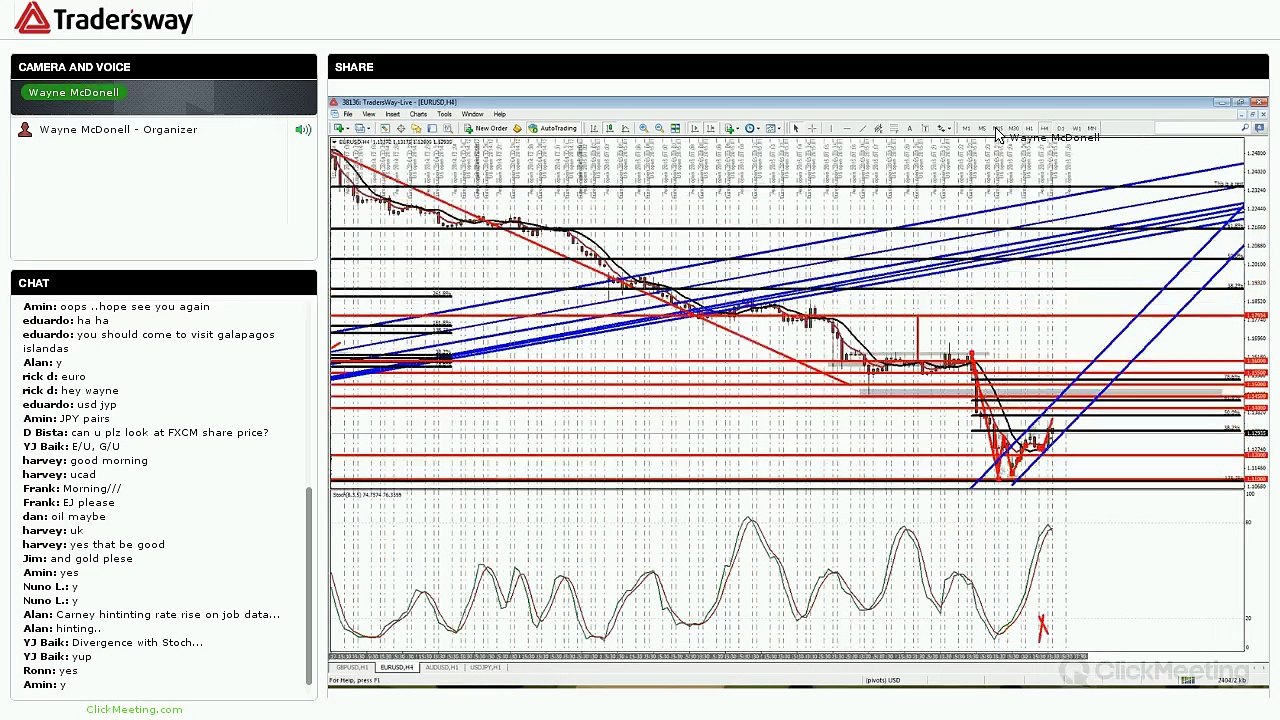Toggle the AutoTrading button
The image size is (1280, 720).
pos(553,128)
